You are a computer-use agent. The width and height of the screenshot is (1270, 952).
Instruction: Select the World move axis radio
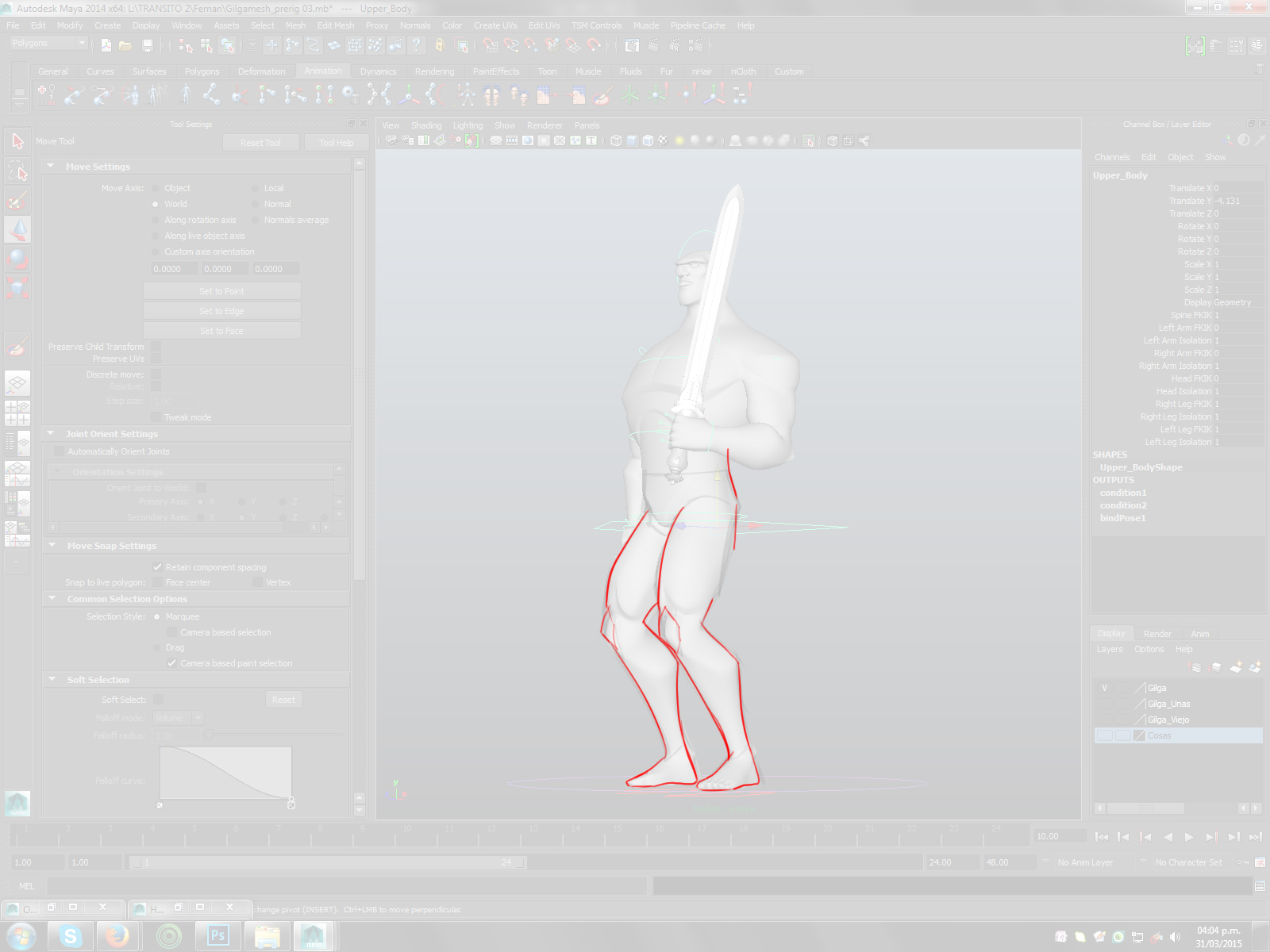[156, 204]
